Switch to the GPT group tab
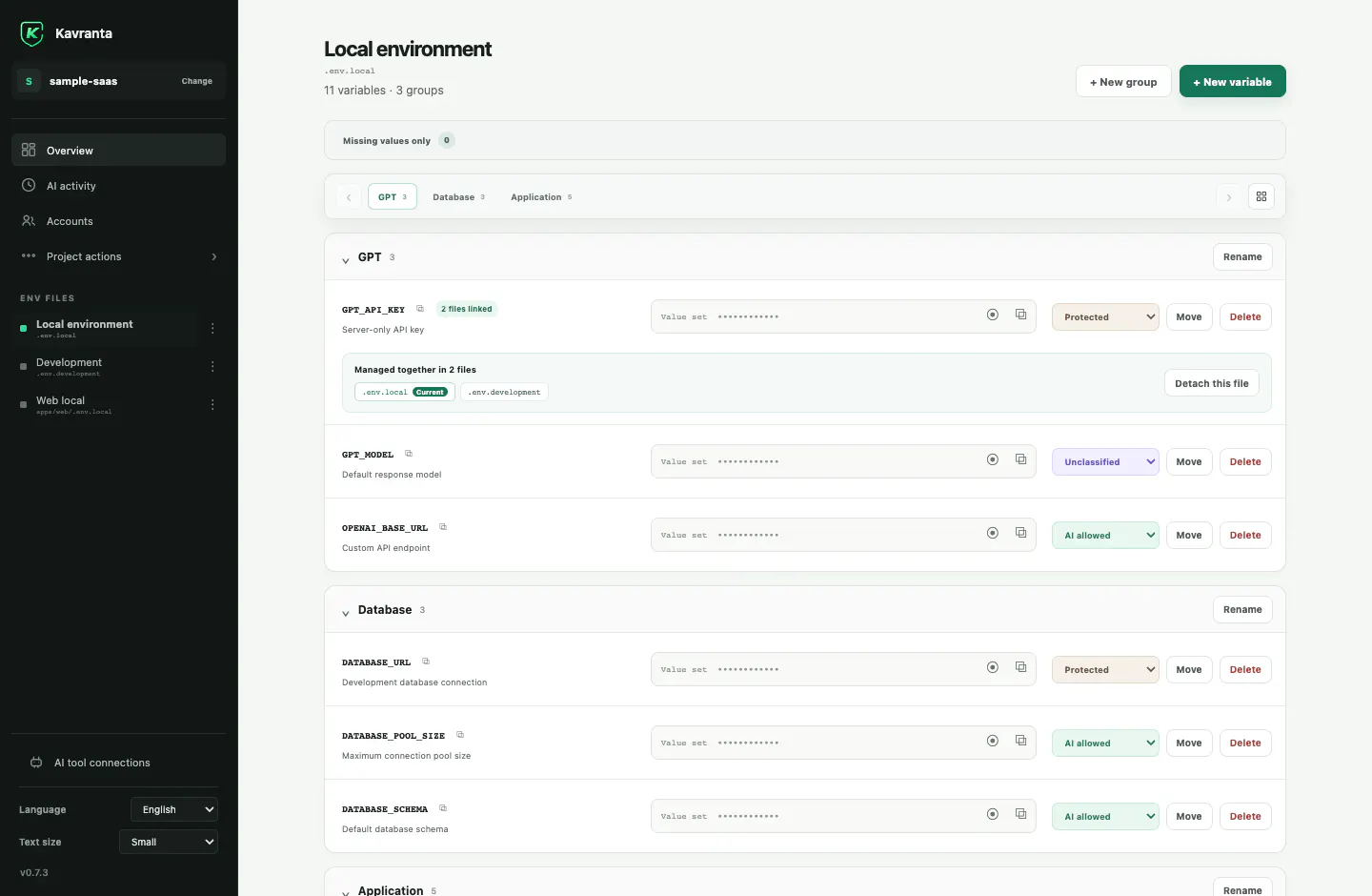Viewport: 1372px width, 896px height. click(x=393, y=196)
